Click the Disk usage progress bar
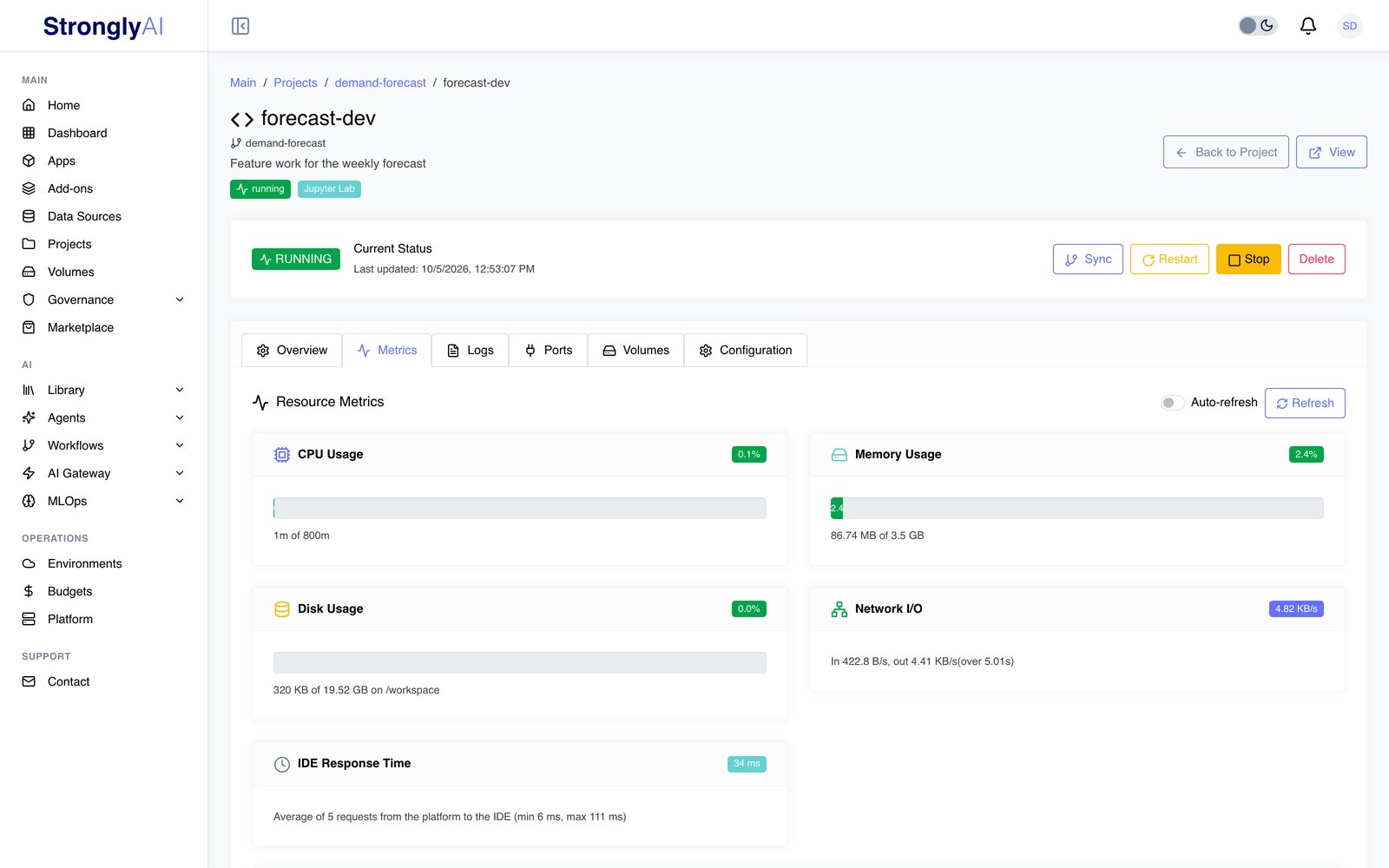 [x=520, y=662]
